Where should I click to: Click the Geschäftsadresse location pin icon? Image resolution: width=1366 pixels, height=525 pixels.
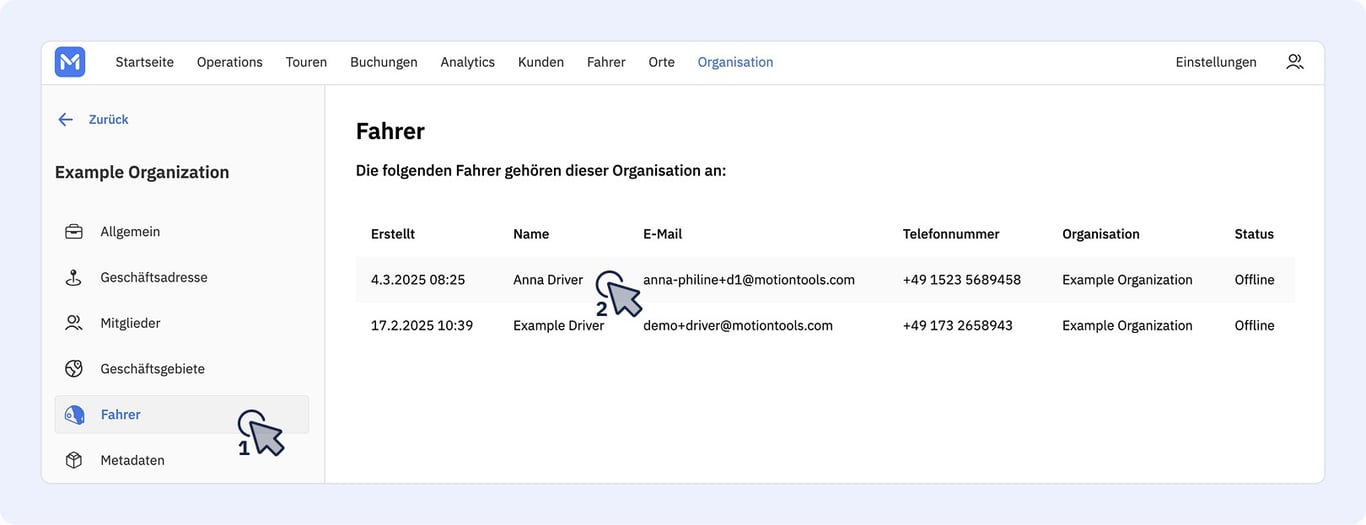(x=74, y=277)
